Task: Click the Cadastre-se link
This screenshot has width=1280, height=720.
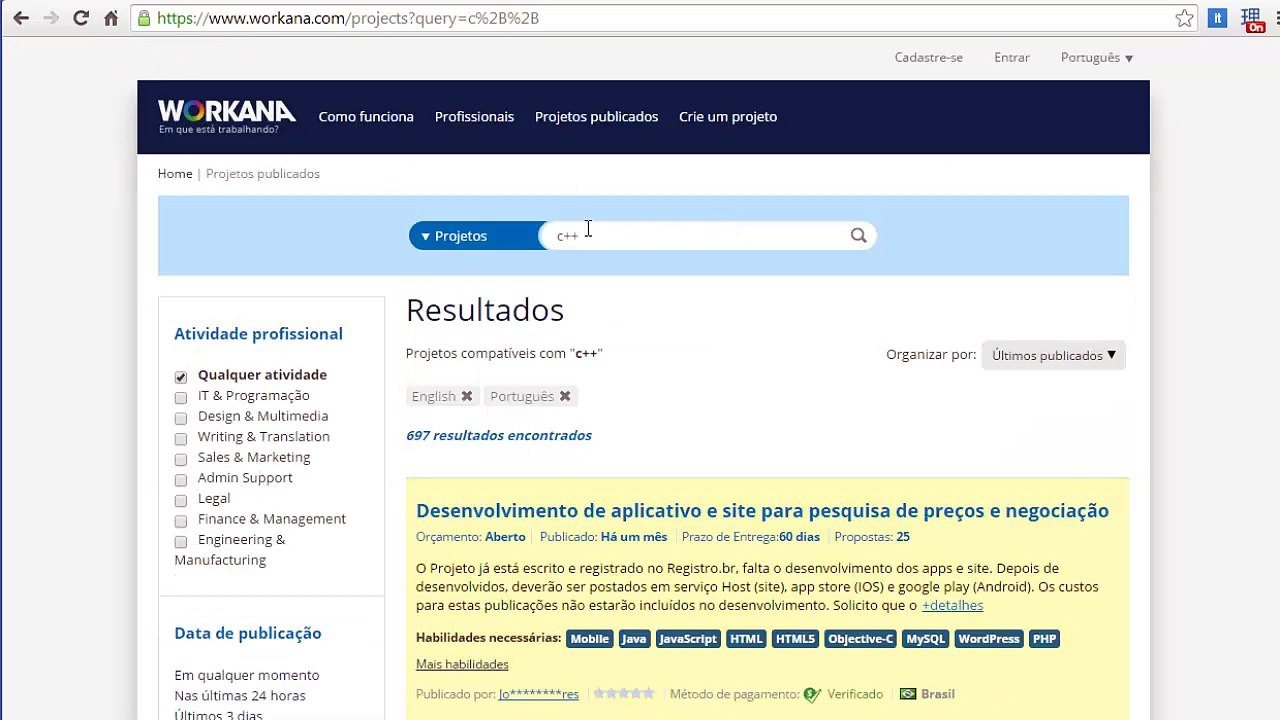Action: pos(929,57)
